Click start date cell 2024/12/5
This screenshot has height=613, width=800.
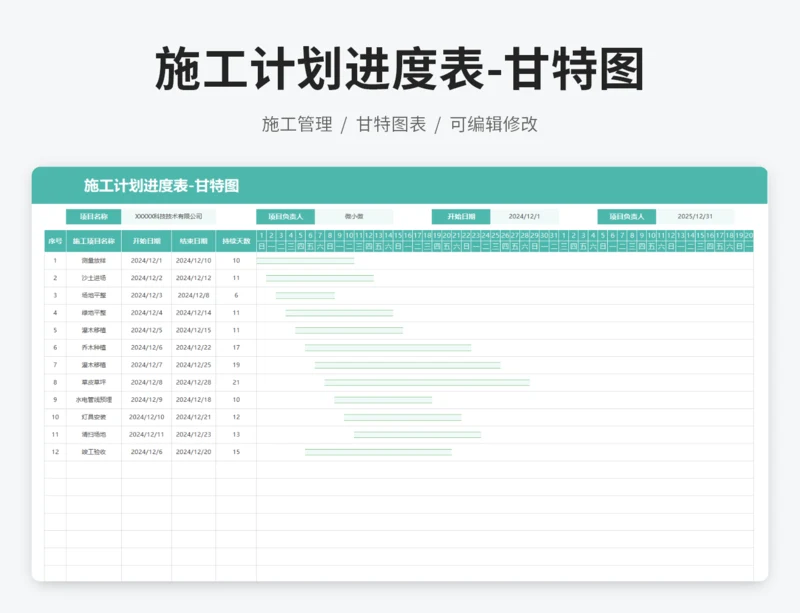click(146, 330)
